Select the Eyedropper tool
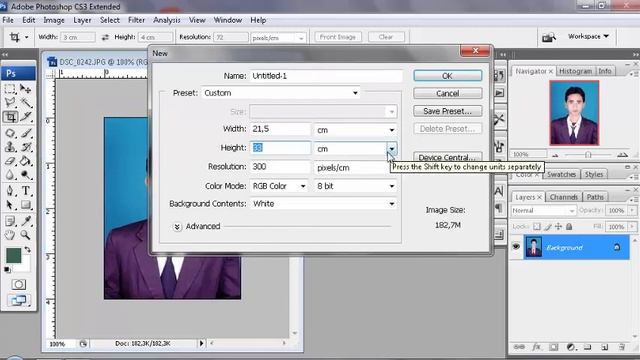This screenshot has height=360, width=640. click(26, 221)
